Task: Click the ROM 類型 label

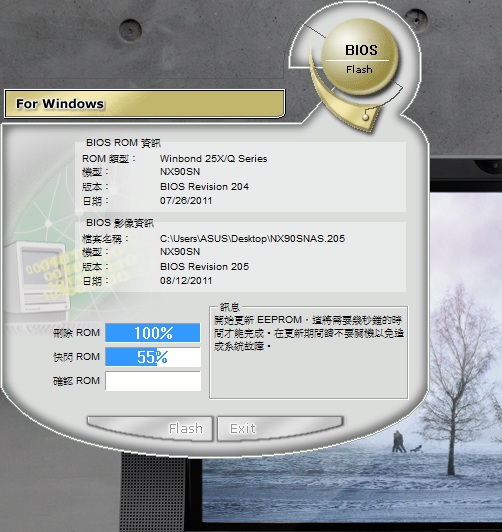Action: coord(109,159)
